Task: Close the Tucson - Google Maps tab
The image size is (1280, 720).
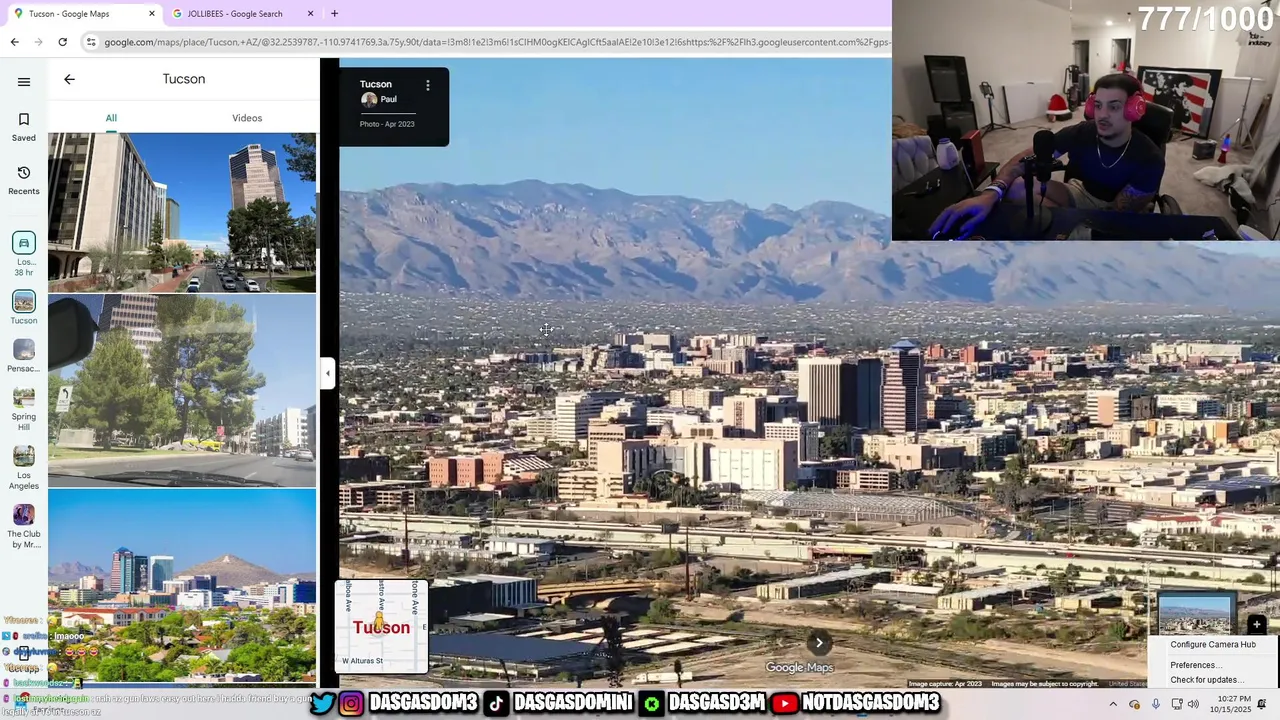Action: (152, 13)
